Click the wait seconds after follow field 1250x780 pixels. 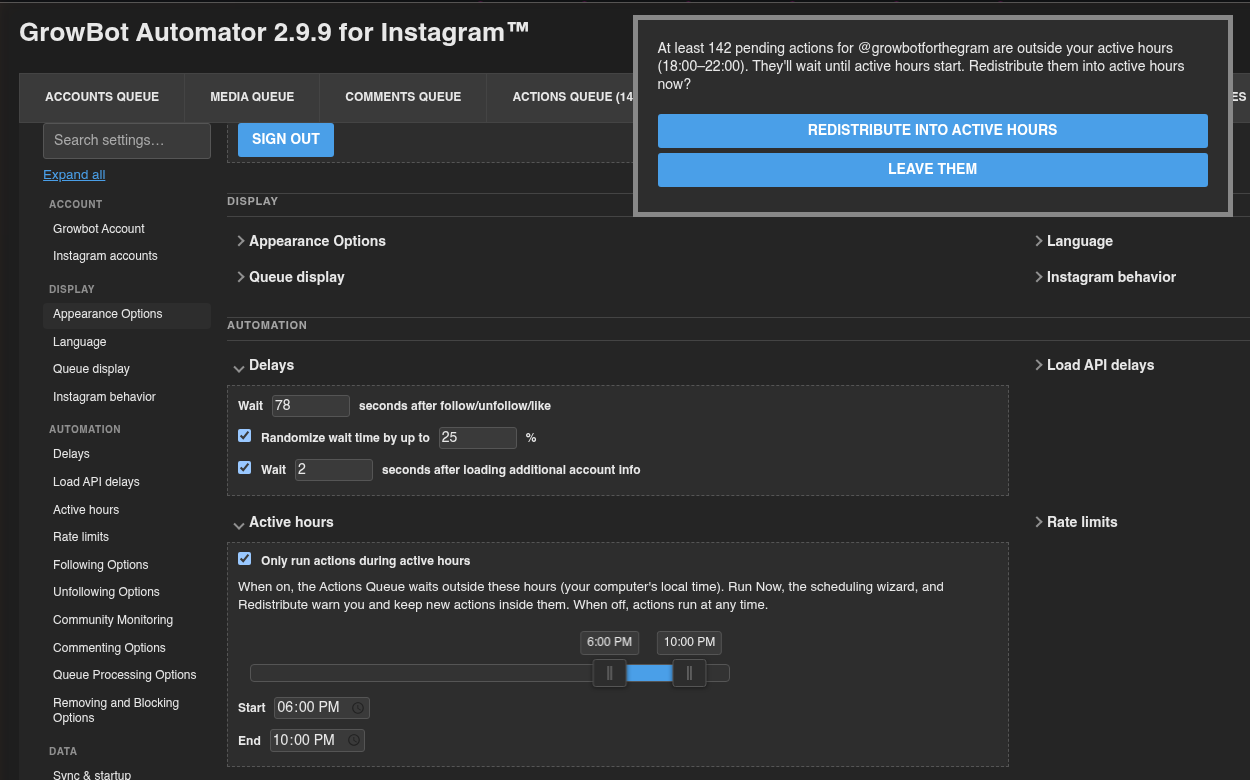tap(311, 406)
